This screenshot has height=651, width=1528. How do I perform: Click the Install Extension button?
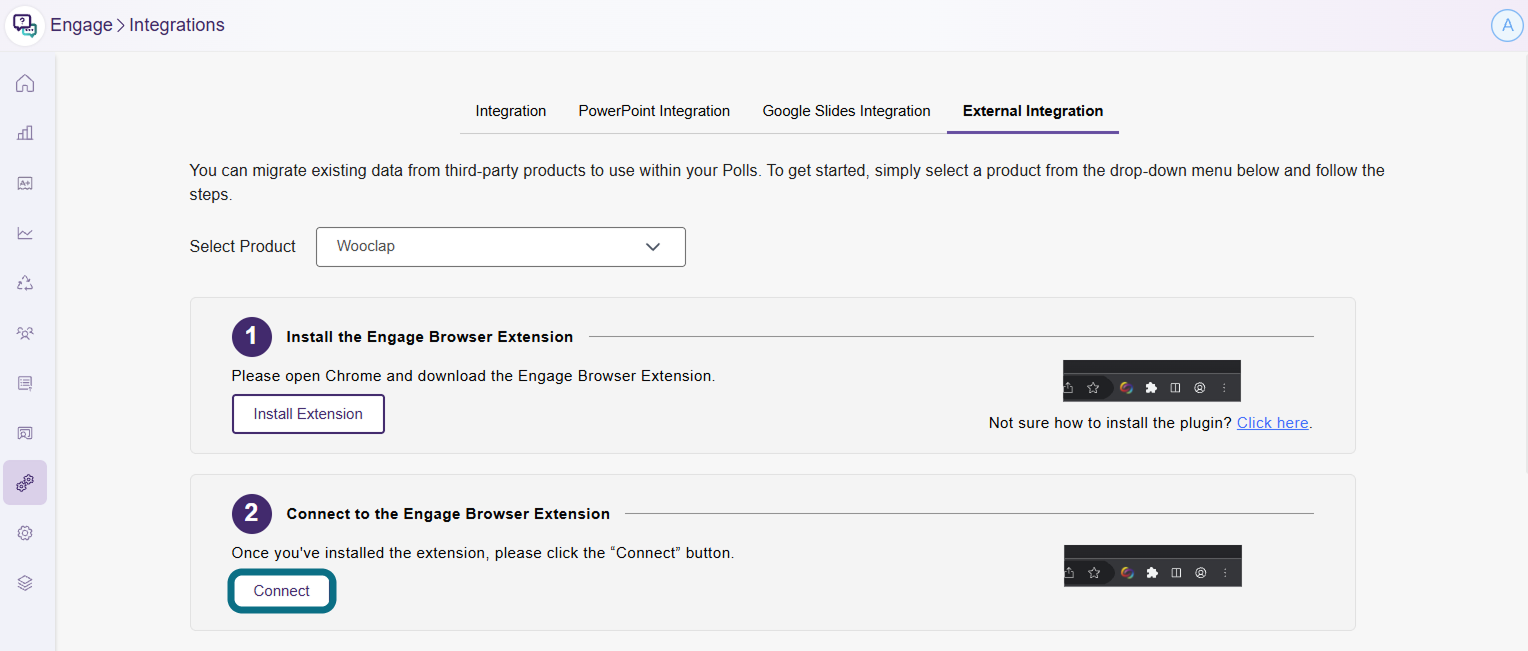point(308,414)
